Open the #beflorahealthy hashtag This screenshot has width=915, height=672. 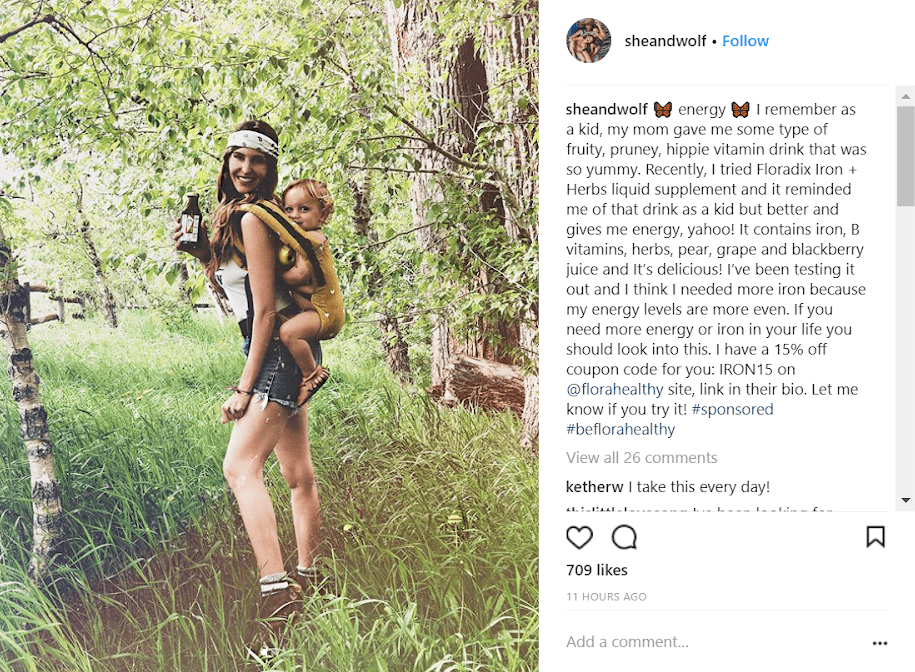pyautogui.click(x=620, y=429)
